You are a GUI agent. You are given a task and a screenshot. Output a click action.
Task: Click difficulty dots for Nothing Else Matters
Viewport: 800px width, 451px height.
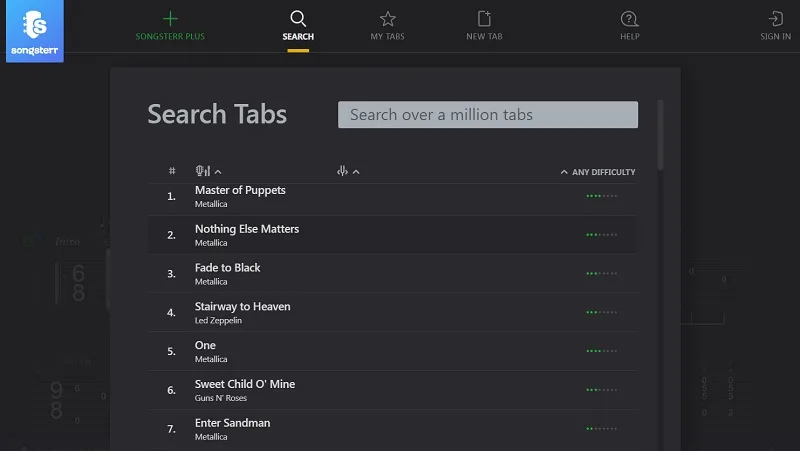click(x=602, y=235)
